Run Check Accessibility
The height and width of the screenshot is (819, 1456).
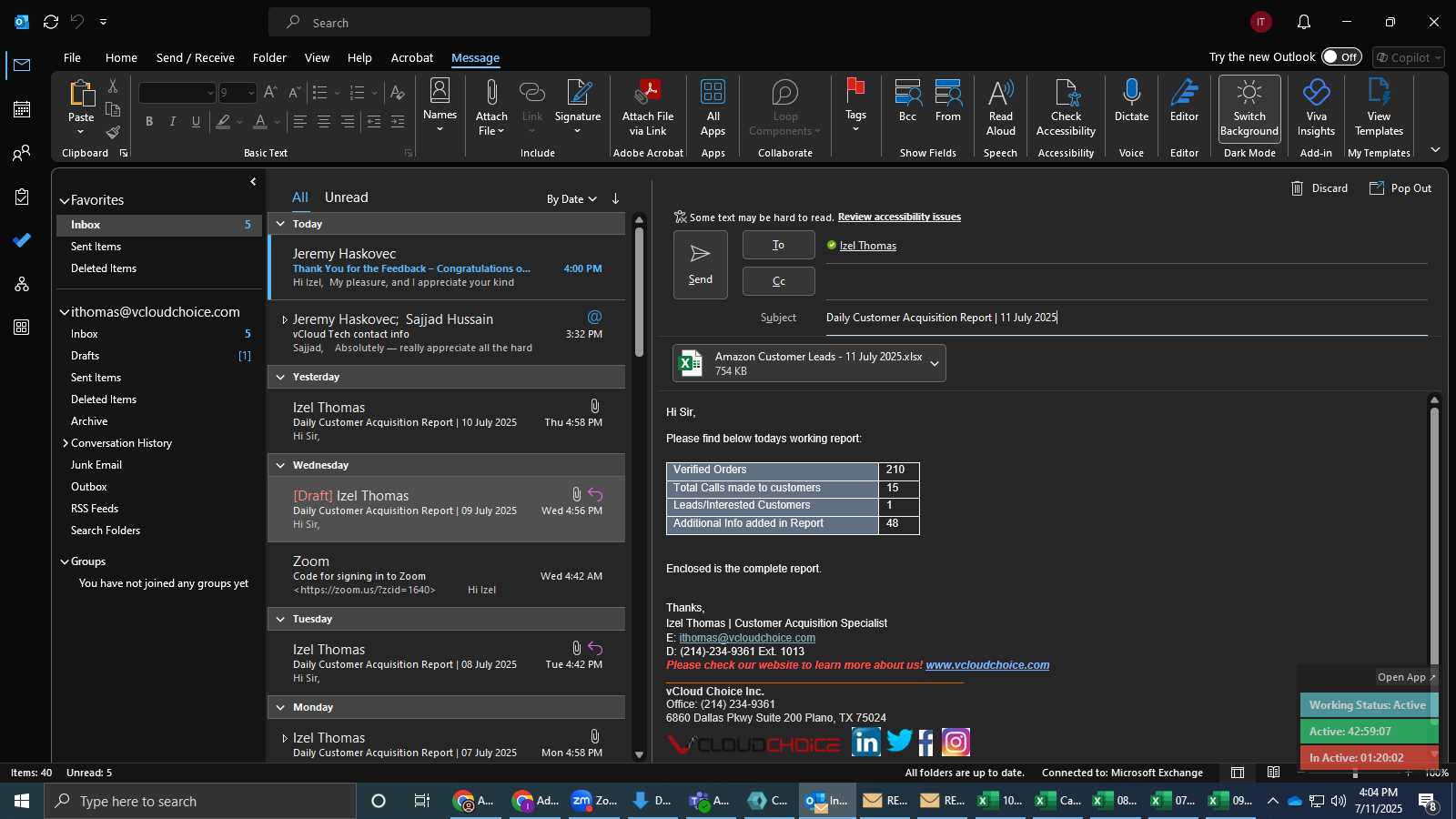click(1066, 107)
